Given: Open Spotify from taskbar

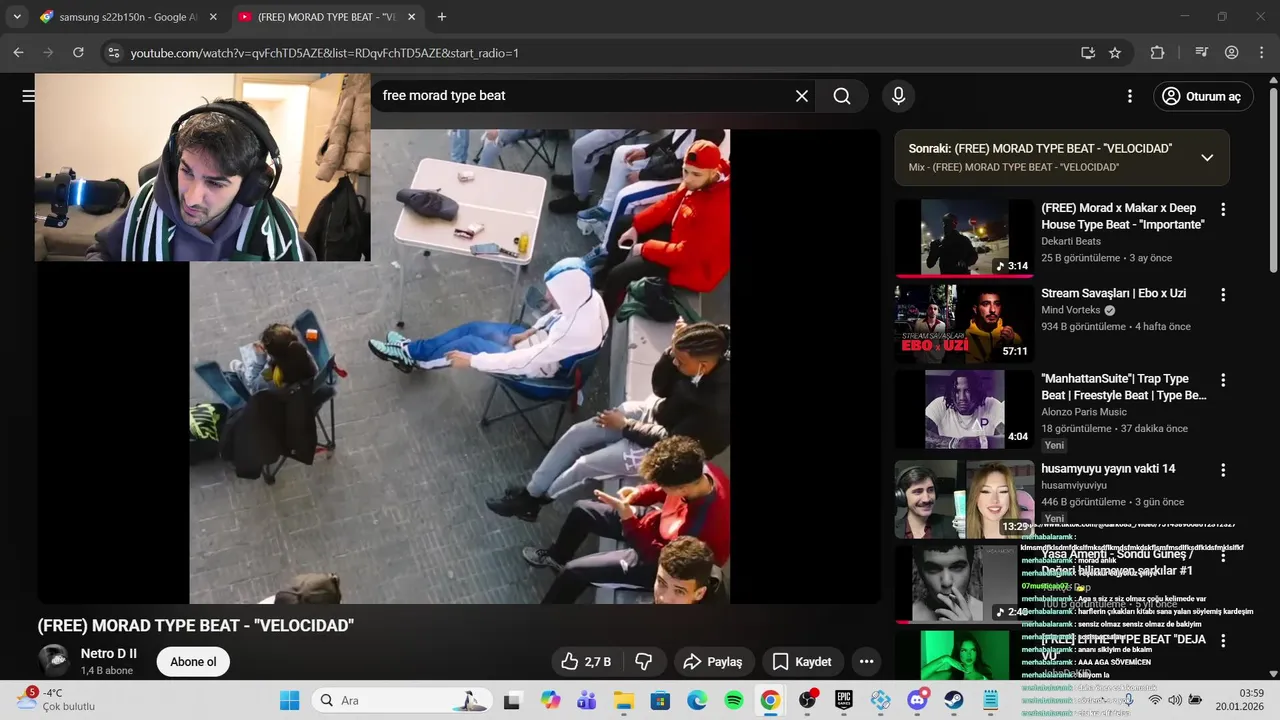Looking at the screenshot, I should (x=733, y=700).
